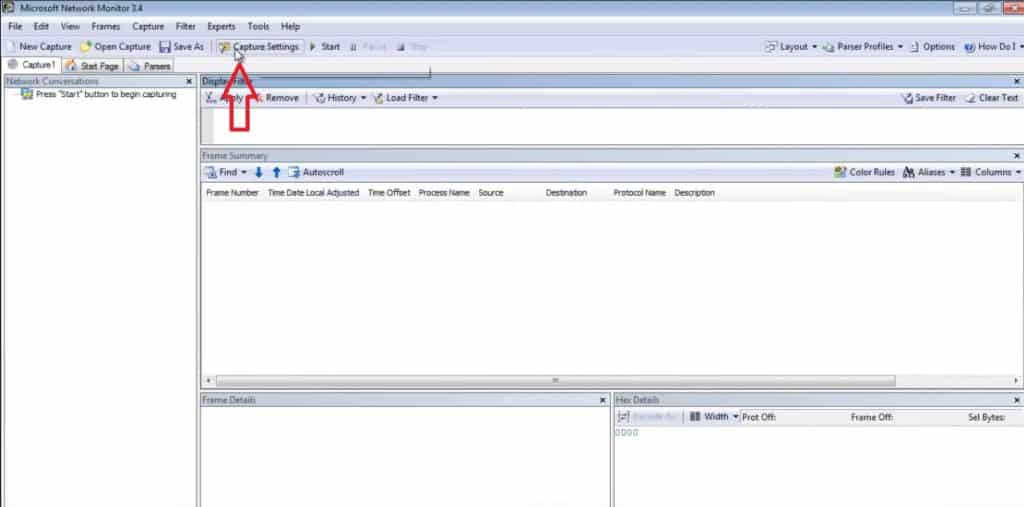Click the blue down arrow find-next icon
The width and height of the screenshot is (1024, 507).
coord(259,172)
